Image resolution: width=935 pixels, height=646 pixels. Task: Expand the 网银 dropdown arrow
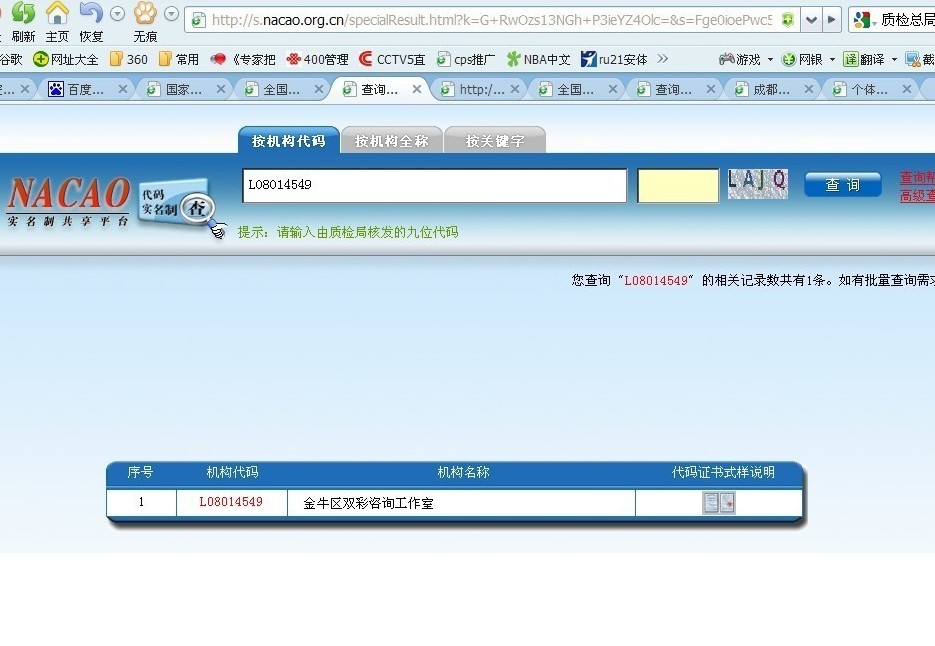[832, 59]
